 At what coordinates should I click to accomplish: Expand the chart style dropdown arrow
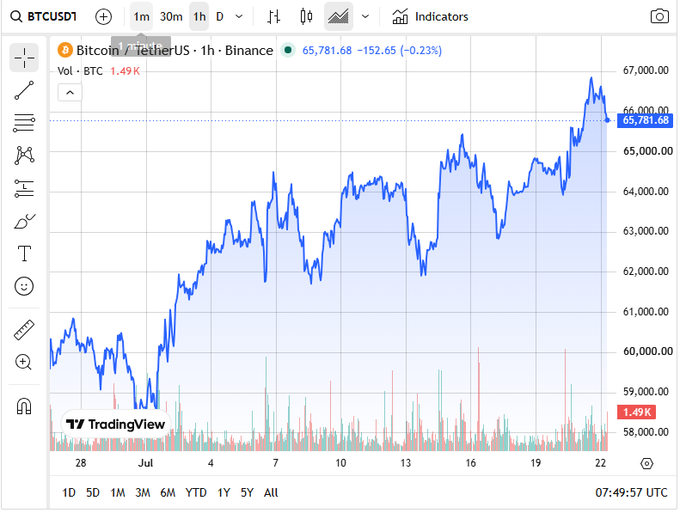pyautogui.click(x=365, y=17)
